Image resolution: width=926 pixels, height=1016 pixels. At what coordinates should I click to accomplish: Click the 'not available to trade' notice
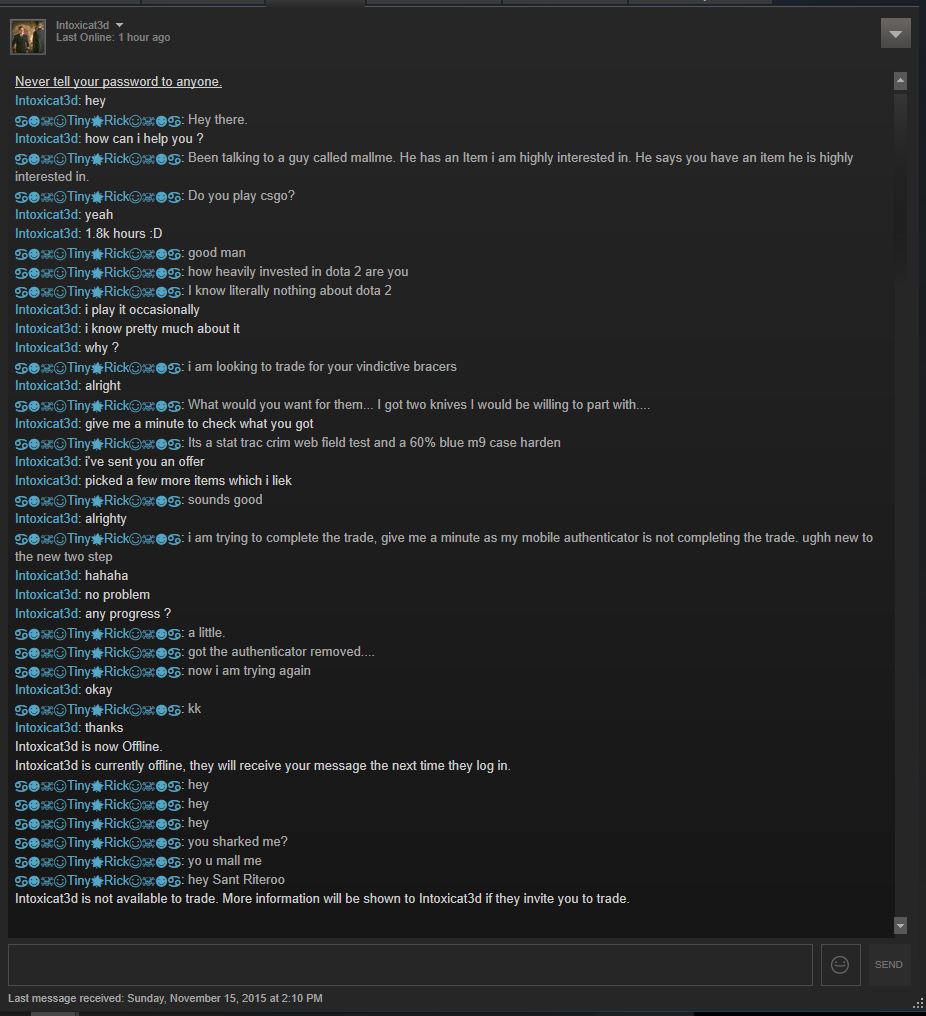(x=322, y=899)
